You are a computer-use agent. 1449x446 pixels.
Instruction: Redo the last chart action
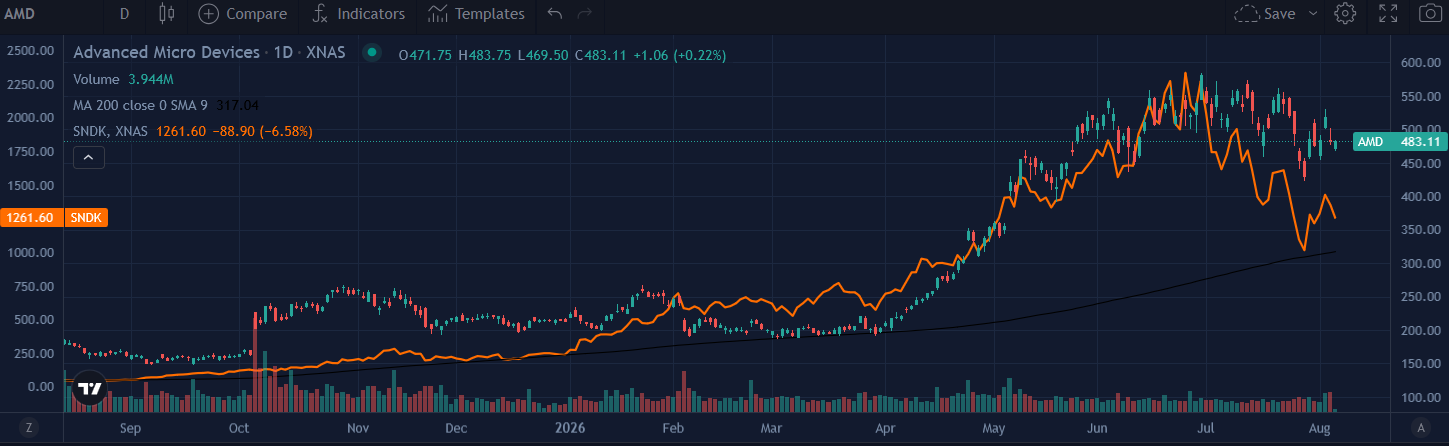(x=585, y=14)
